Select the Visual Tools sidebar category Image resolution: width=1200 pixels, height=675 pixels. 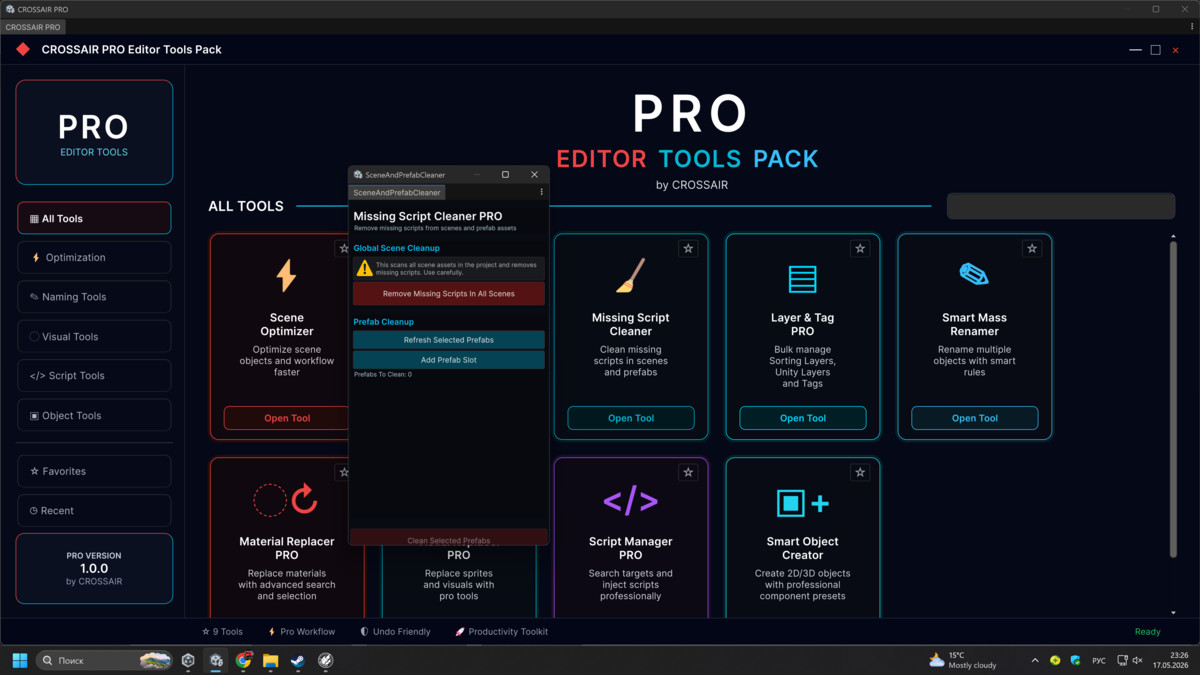[94, 336]
